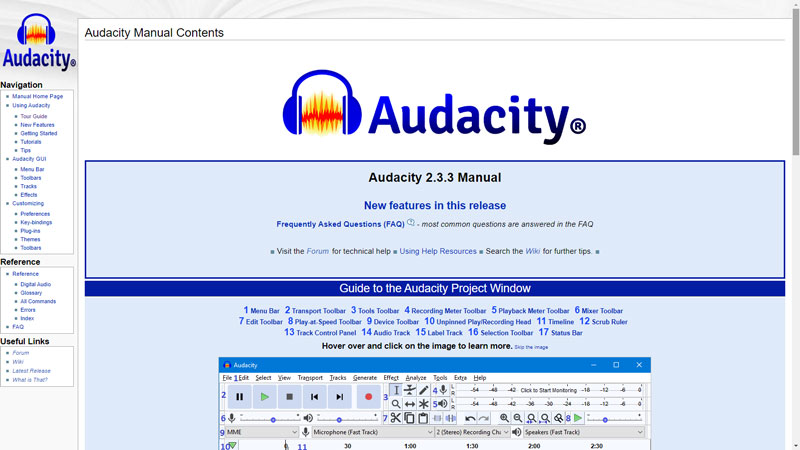Click the playback meter speaker icon
The image size is (800, 450).
click(443, 404)
